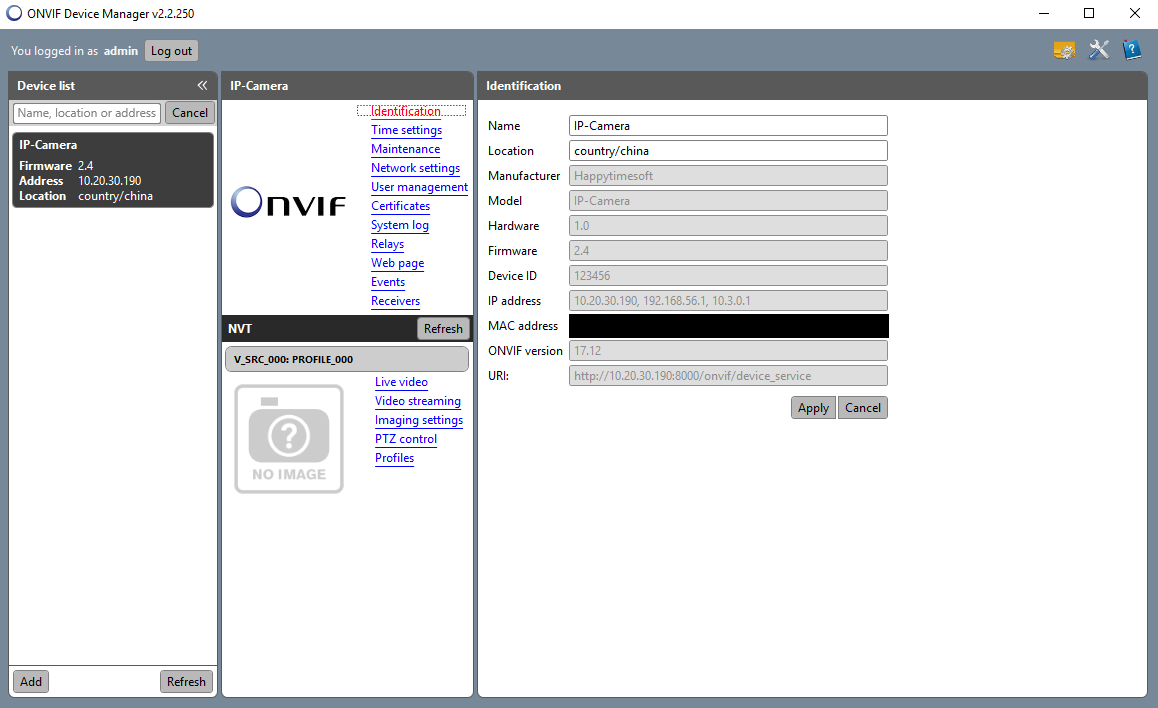
Task: Refresh the device list
Action: pos(186,681)
